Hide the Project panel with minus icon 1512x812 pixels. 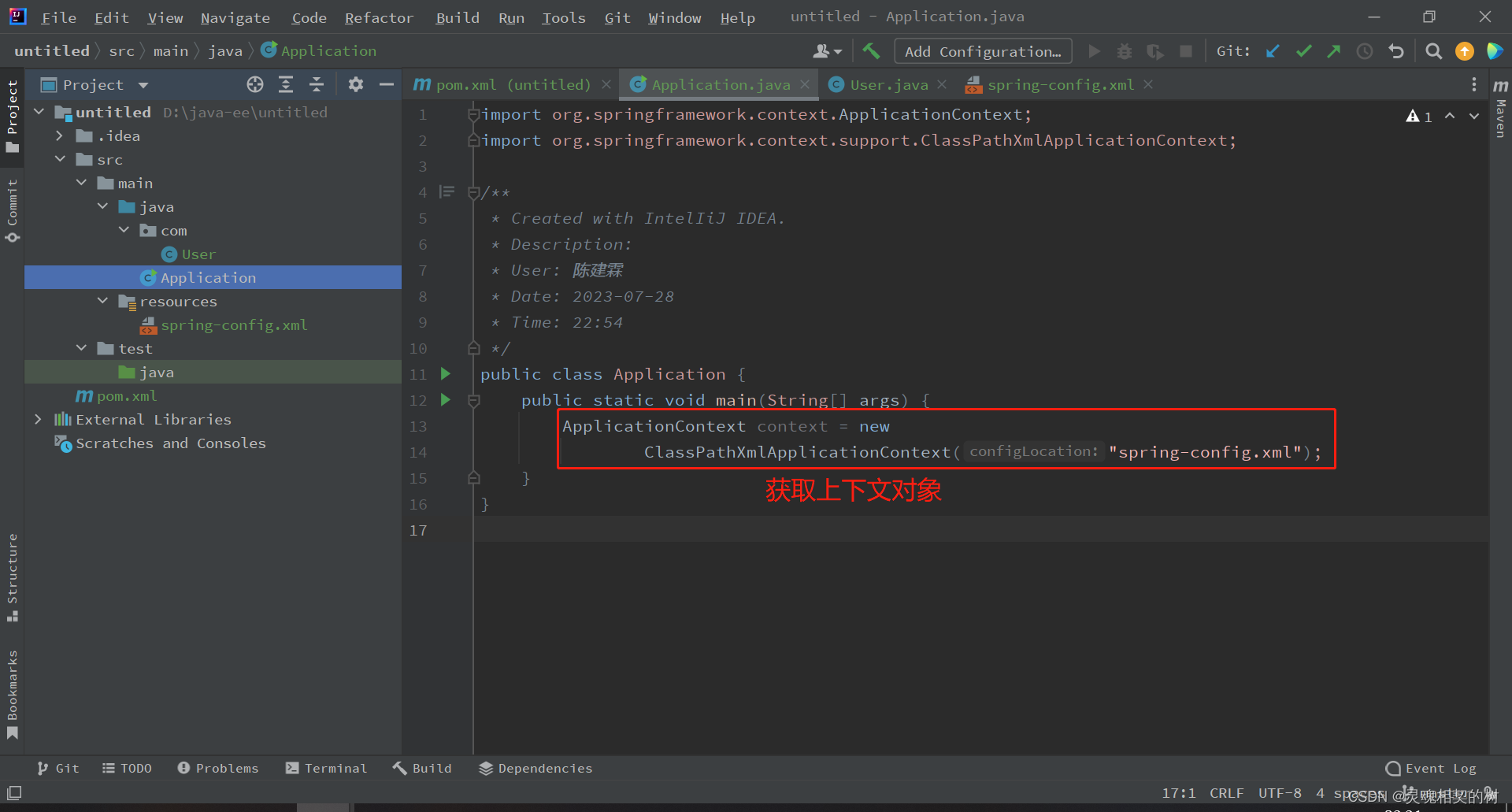pos(386,84)
